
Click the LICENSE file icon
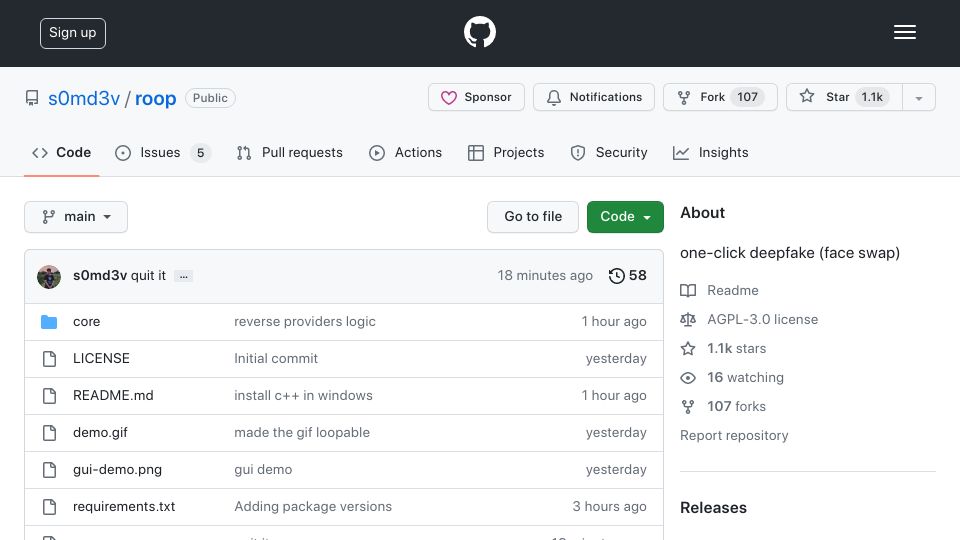point(50,359)
